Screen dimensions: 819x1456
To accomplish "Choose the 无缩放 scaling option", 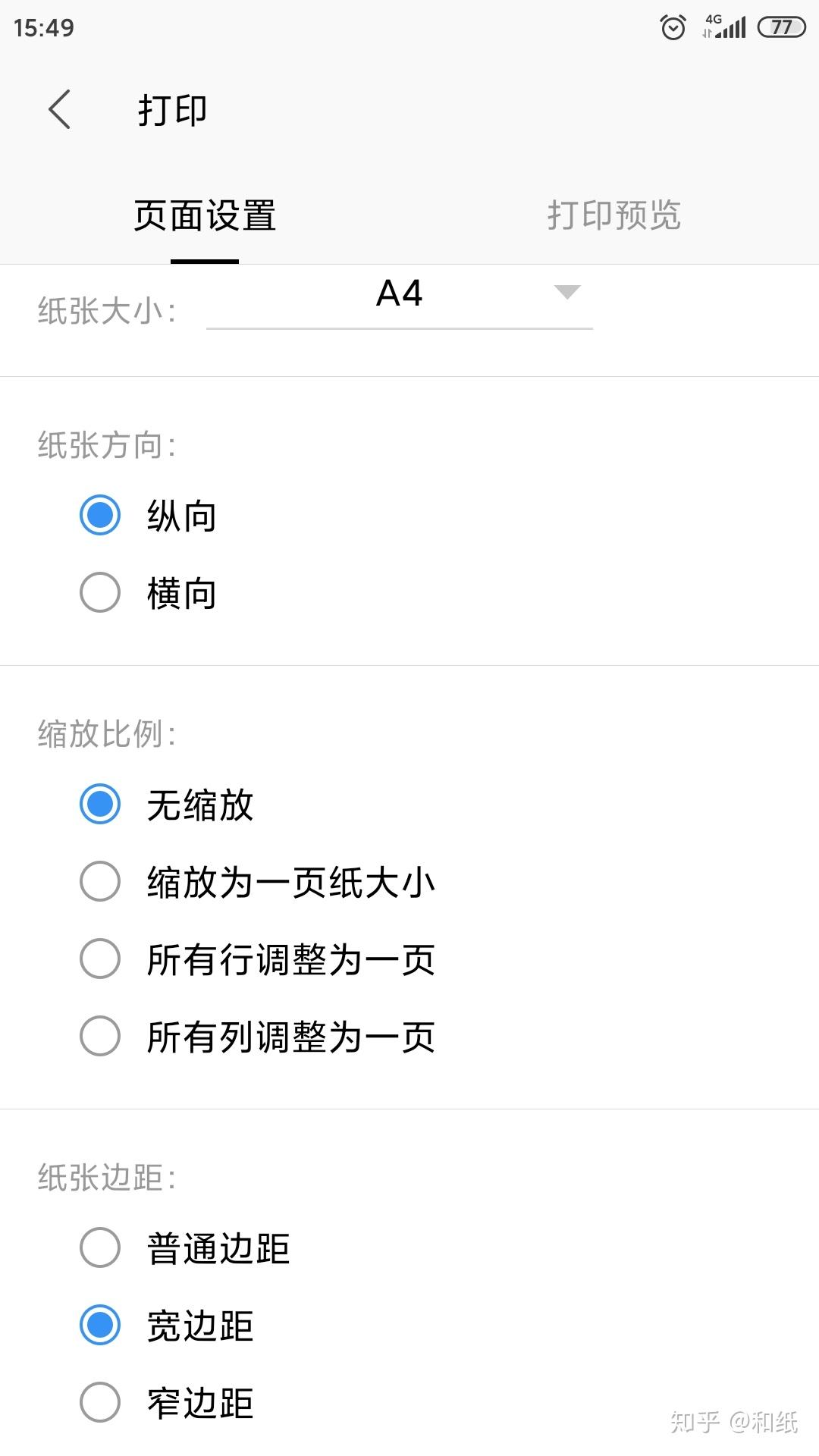I will [100, 805].
